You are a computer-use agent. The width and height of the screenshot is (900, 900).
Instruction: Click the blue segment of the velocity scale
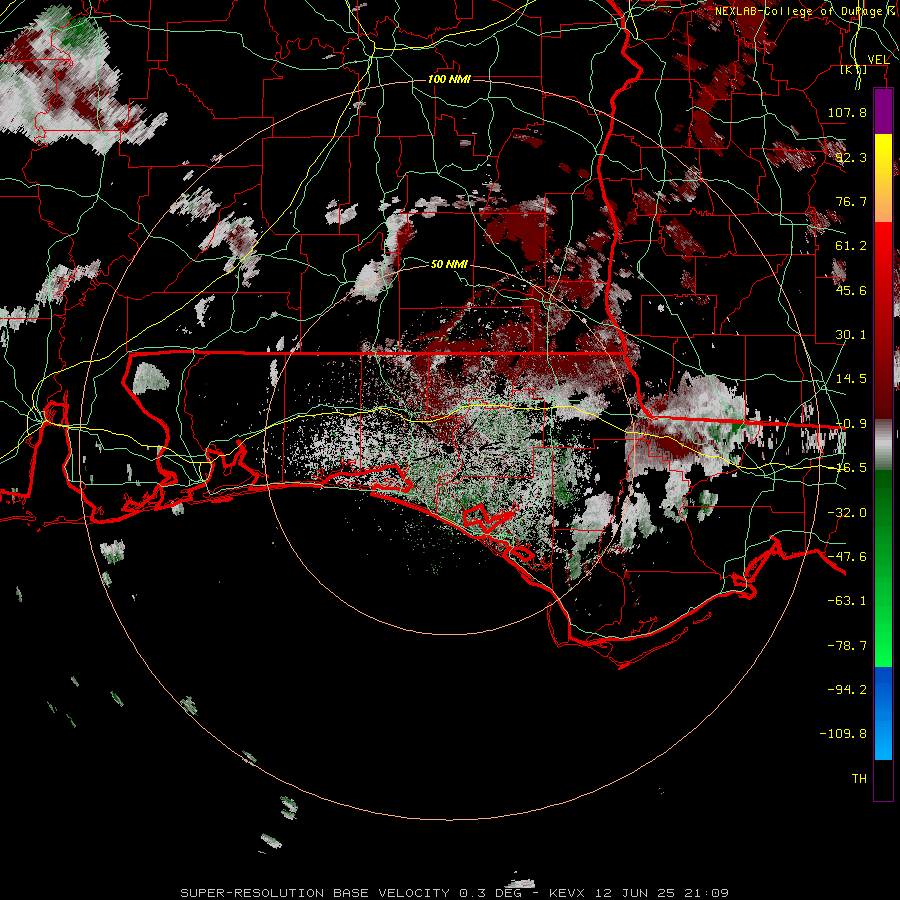[x=883, y=713]
